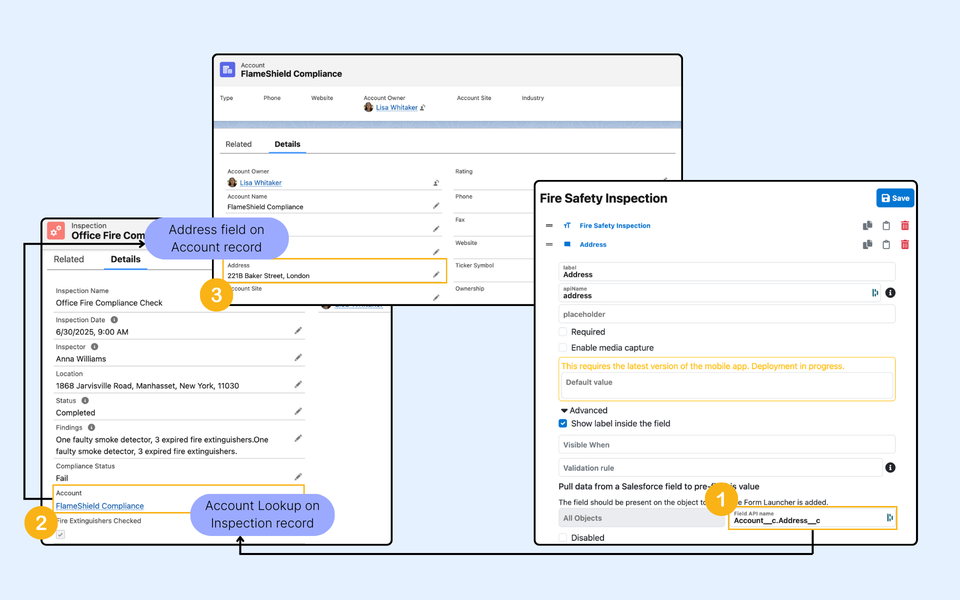Click the info icon beside the Findings label

click(x=91, y=427)
